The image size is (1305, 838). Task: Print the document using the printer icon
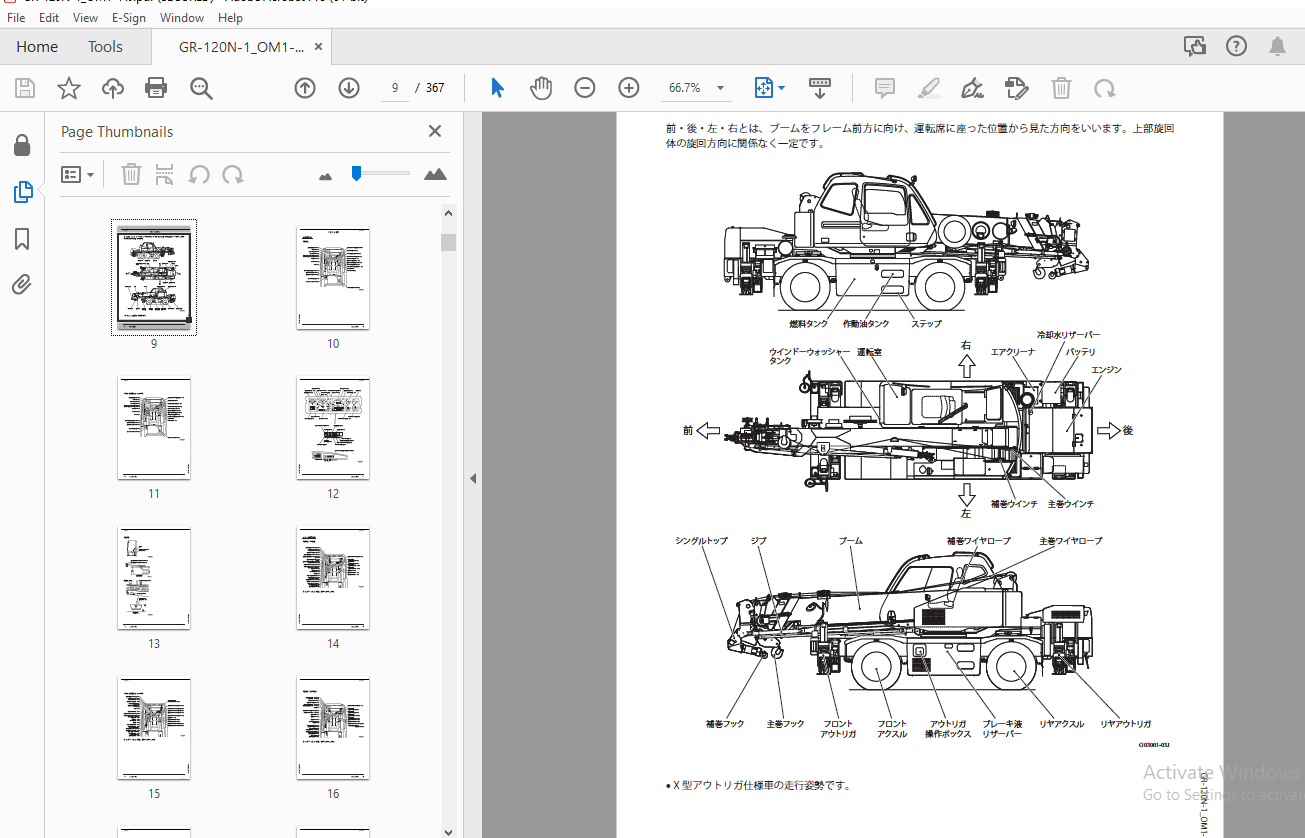(156, 88)
